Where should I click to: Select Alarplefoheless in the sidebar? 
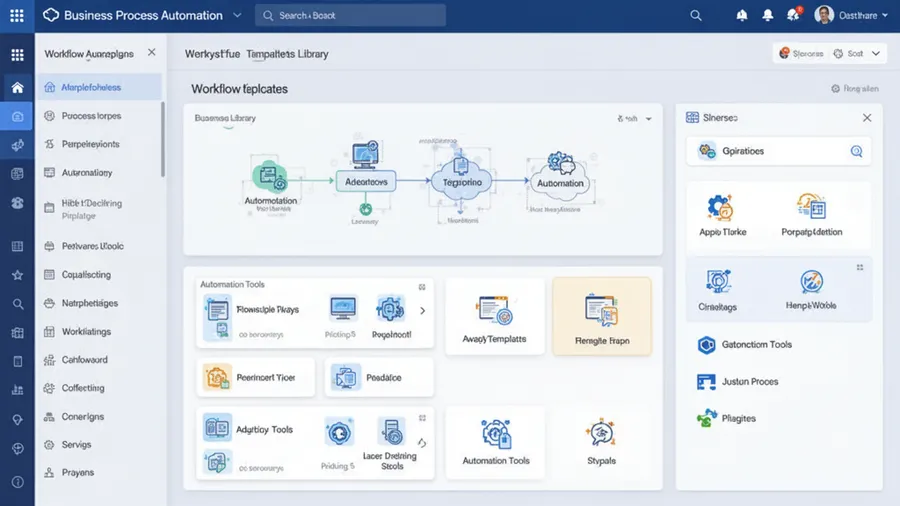99,87
